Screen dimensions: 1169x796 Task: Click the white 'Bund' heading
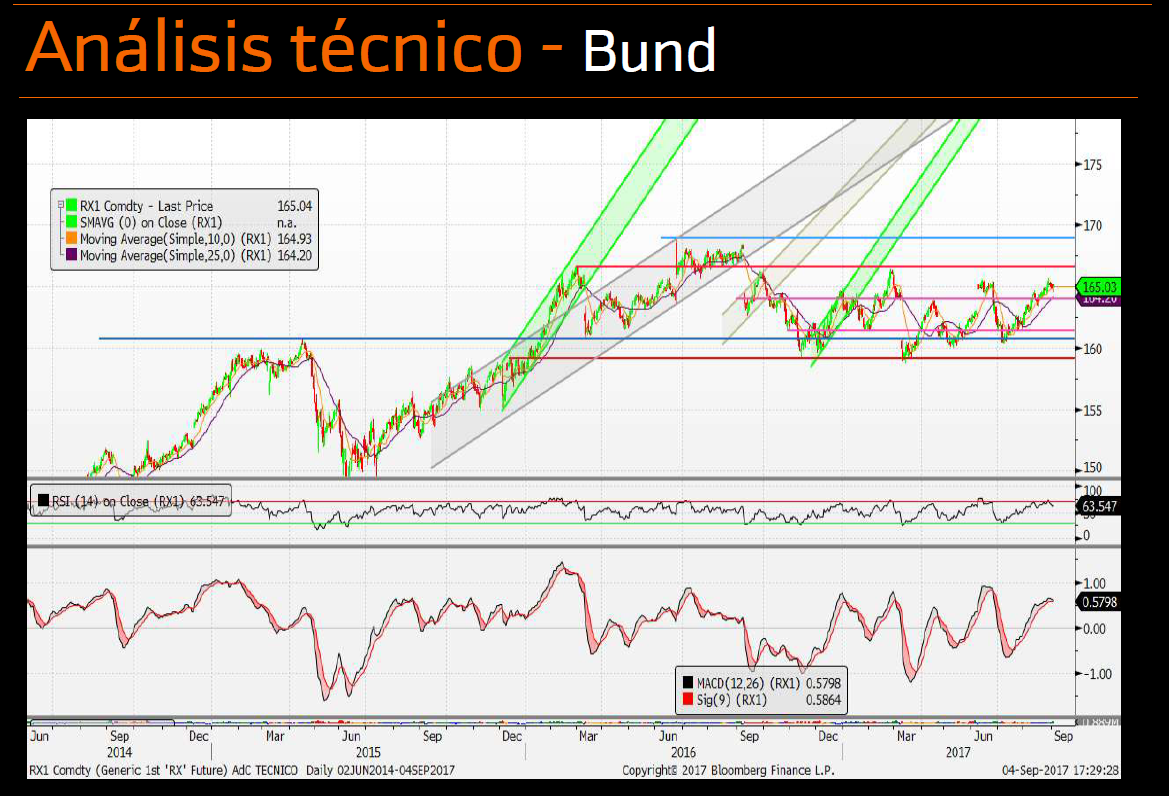tap(649, 51)
